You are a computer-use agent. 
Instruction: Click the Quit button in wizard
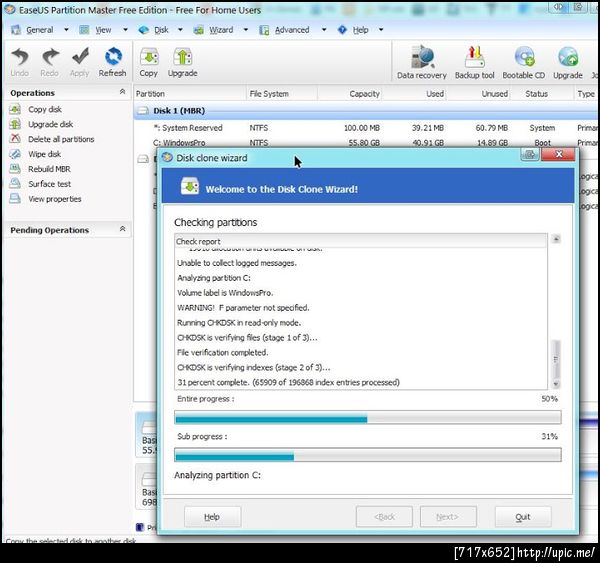pos(523,517)
